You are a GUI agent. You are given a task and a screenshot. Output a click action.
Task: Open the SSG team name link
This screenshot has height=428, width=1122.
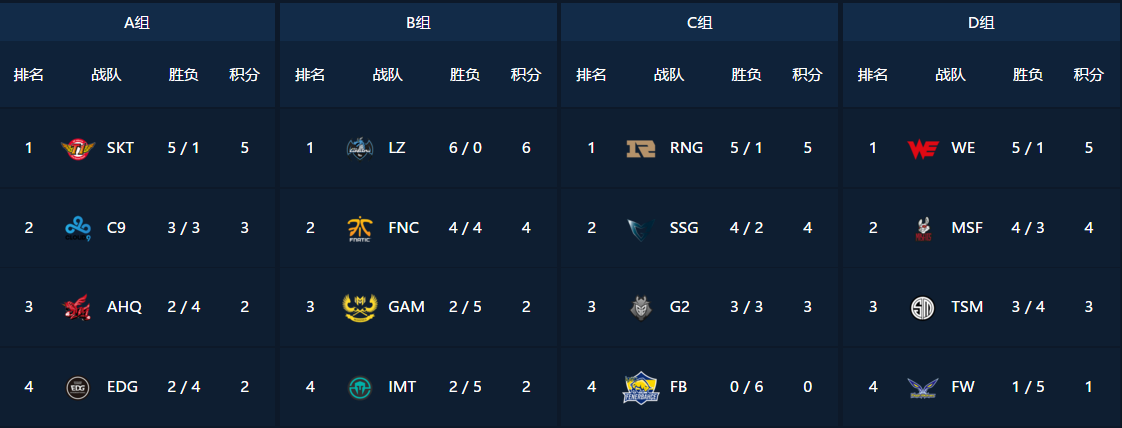[684, 228]
